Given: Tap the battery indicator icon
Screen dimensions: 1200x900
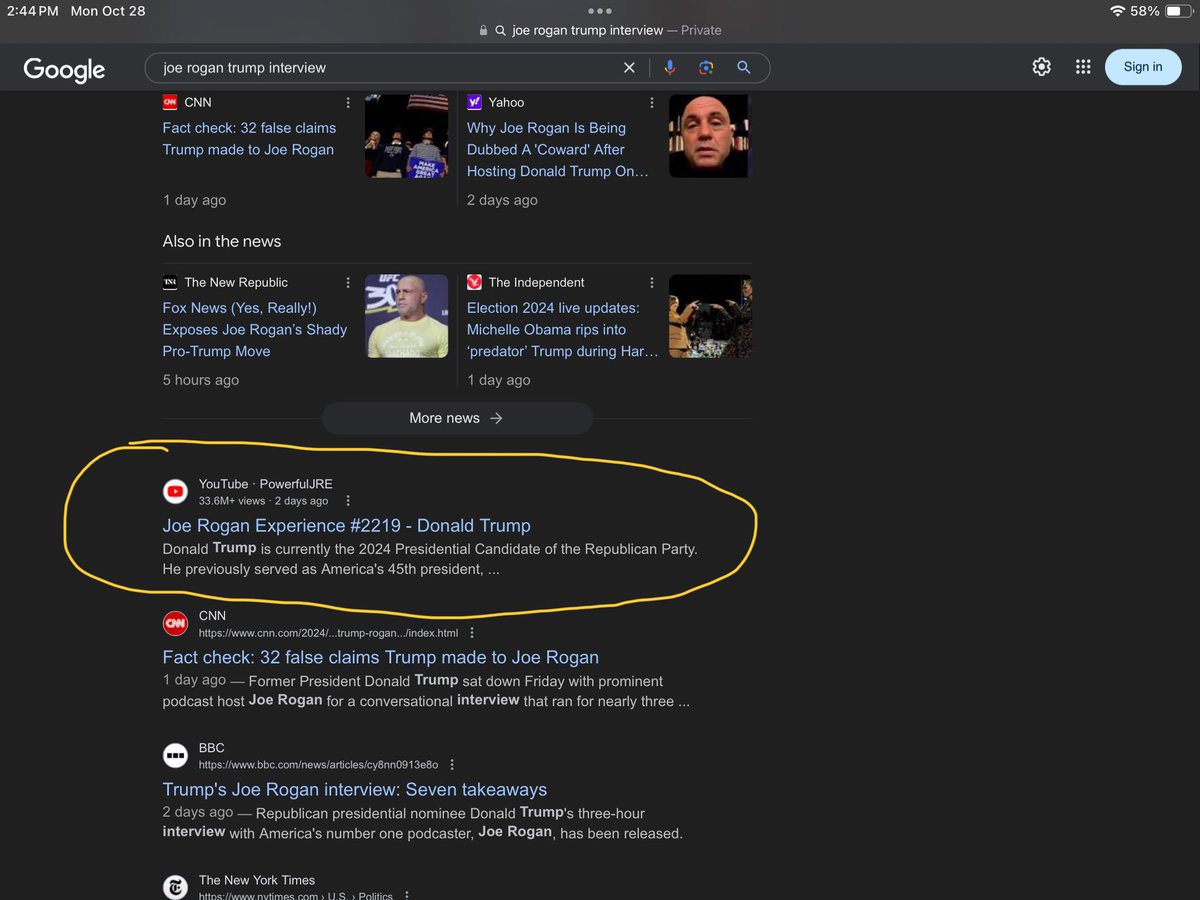Looking at the screenshot, I should tap(1179, 11).
